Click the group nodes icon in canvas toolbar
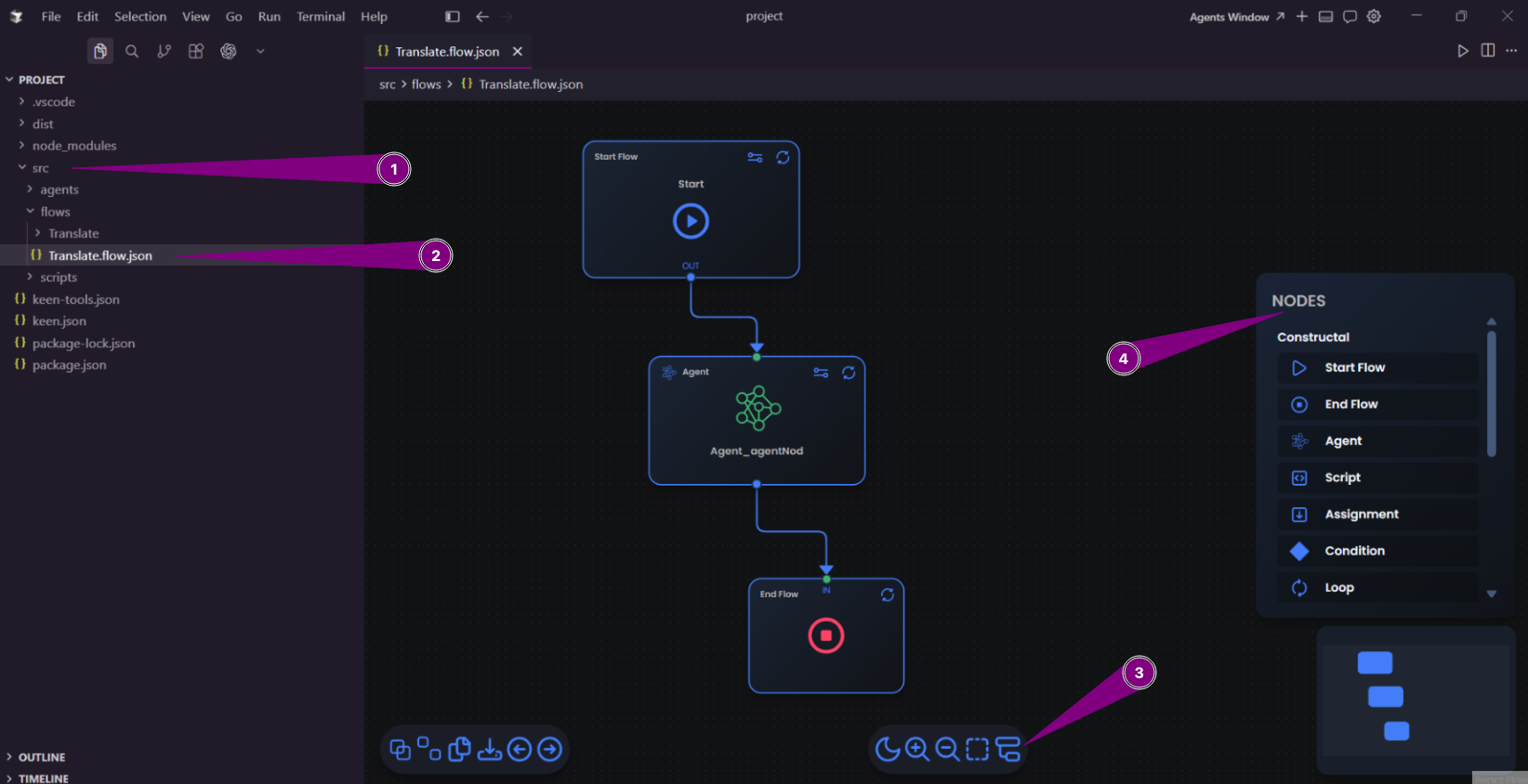Screen dimensions: 1528x784 [401, 750]
